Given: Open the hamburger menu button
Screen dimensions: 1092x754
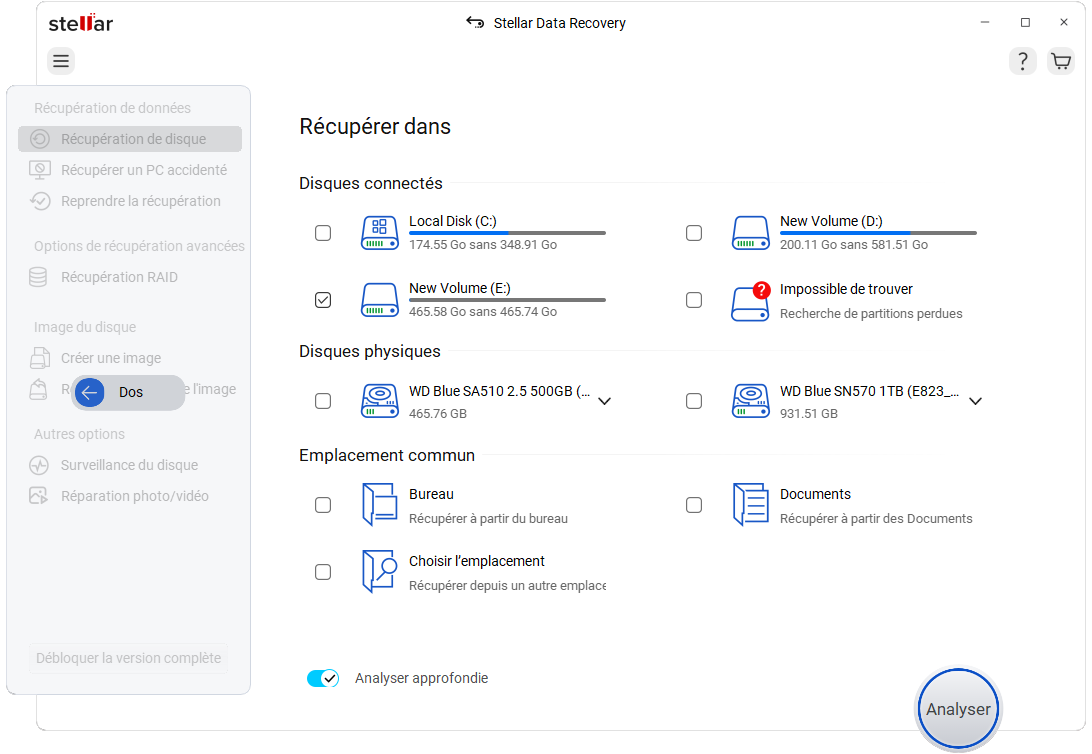Looking at the screenshot, I should (x=61, y=61).
